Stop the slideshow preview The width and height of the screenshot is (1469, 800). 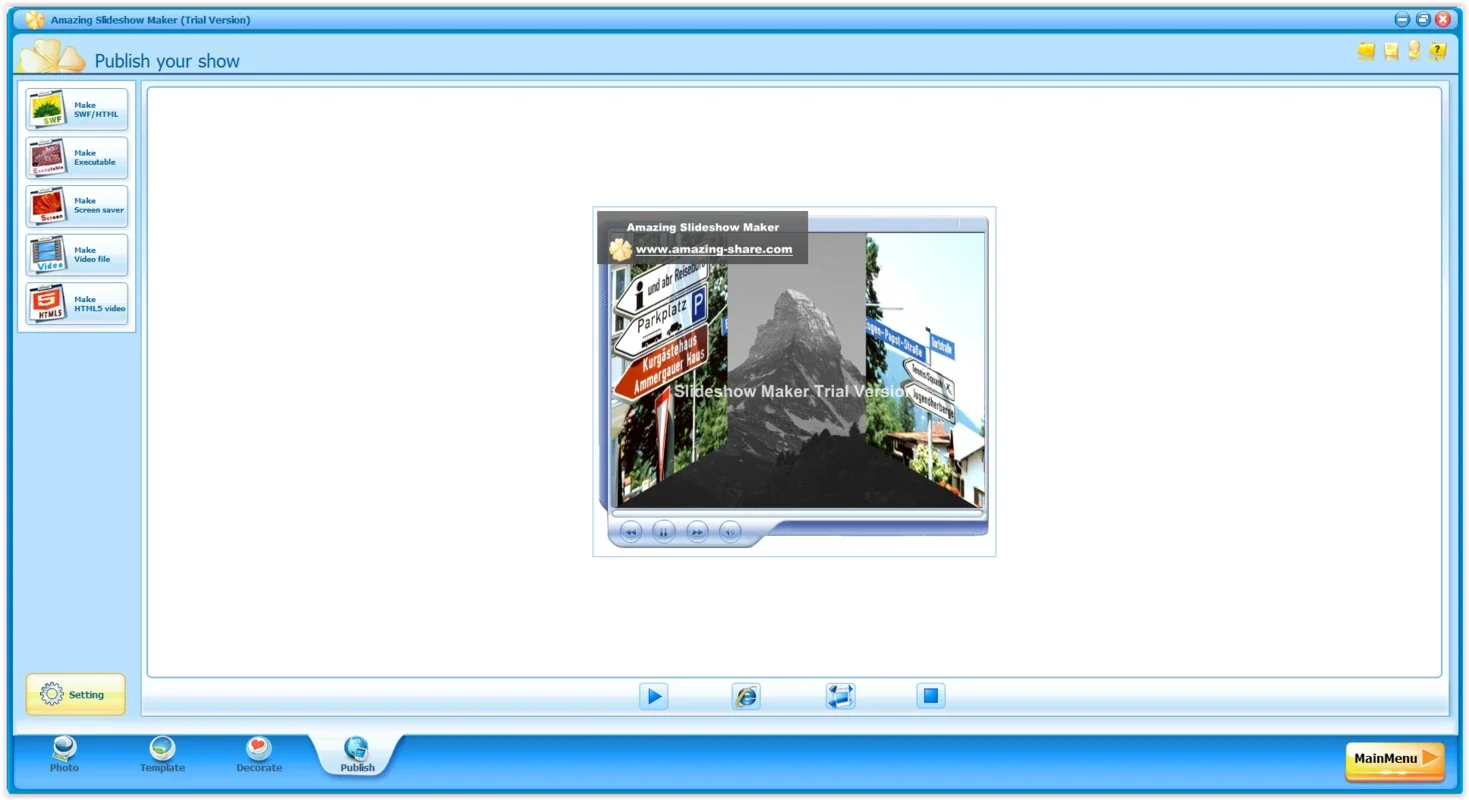coord(931,696)
